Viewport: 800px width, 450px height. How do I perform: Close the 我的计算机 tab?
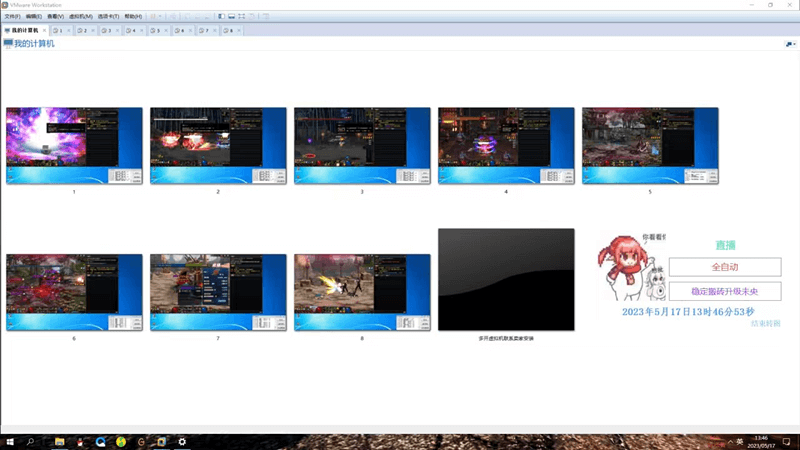point(44,31)
